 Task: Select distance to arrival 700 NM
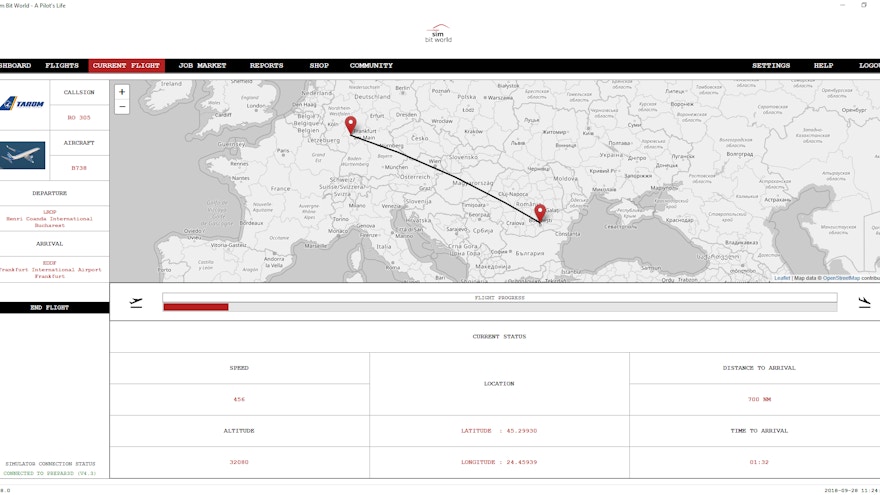click(759, 400)
